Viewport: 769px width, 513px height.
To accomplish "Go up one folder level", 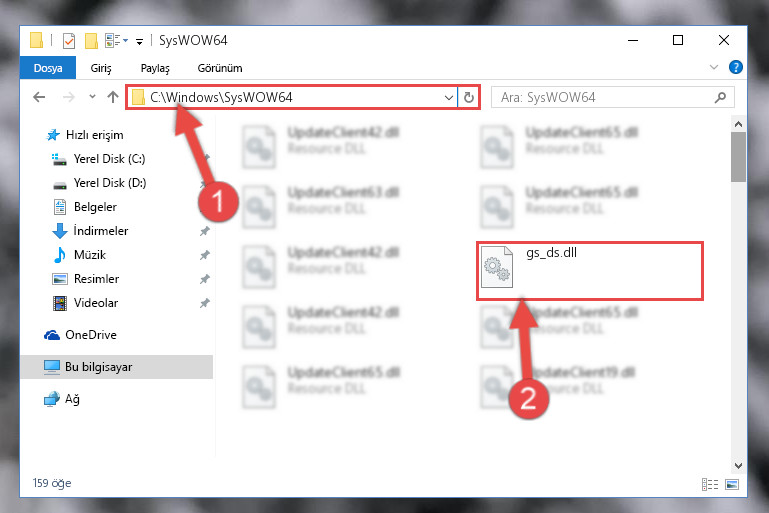I will [113, 97].
